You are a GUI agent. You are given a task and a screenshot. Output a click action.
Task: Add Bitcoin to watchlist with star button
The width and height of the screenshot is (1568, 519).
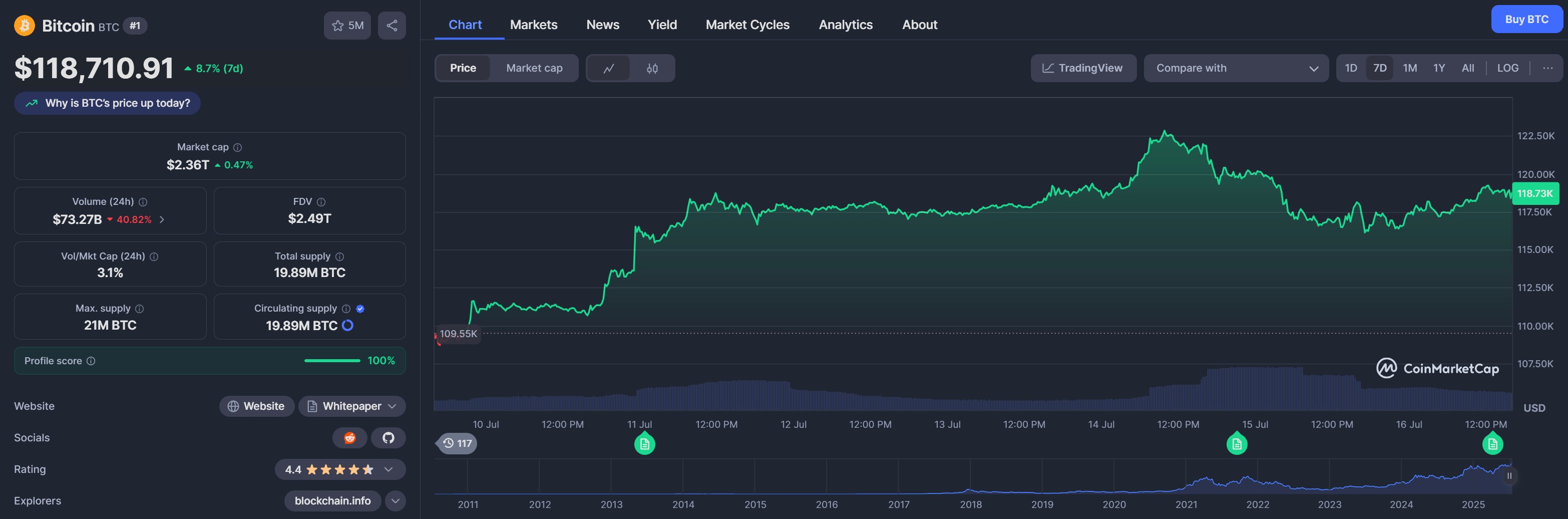coord(347,26)
